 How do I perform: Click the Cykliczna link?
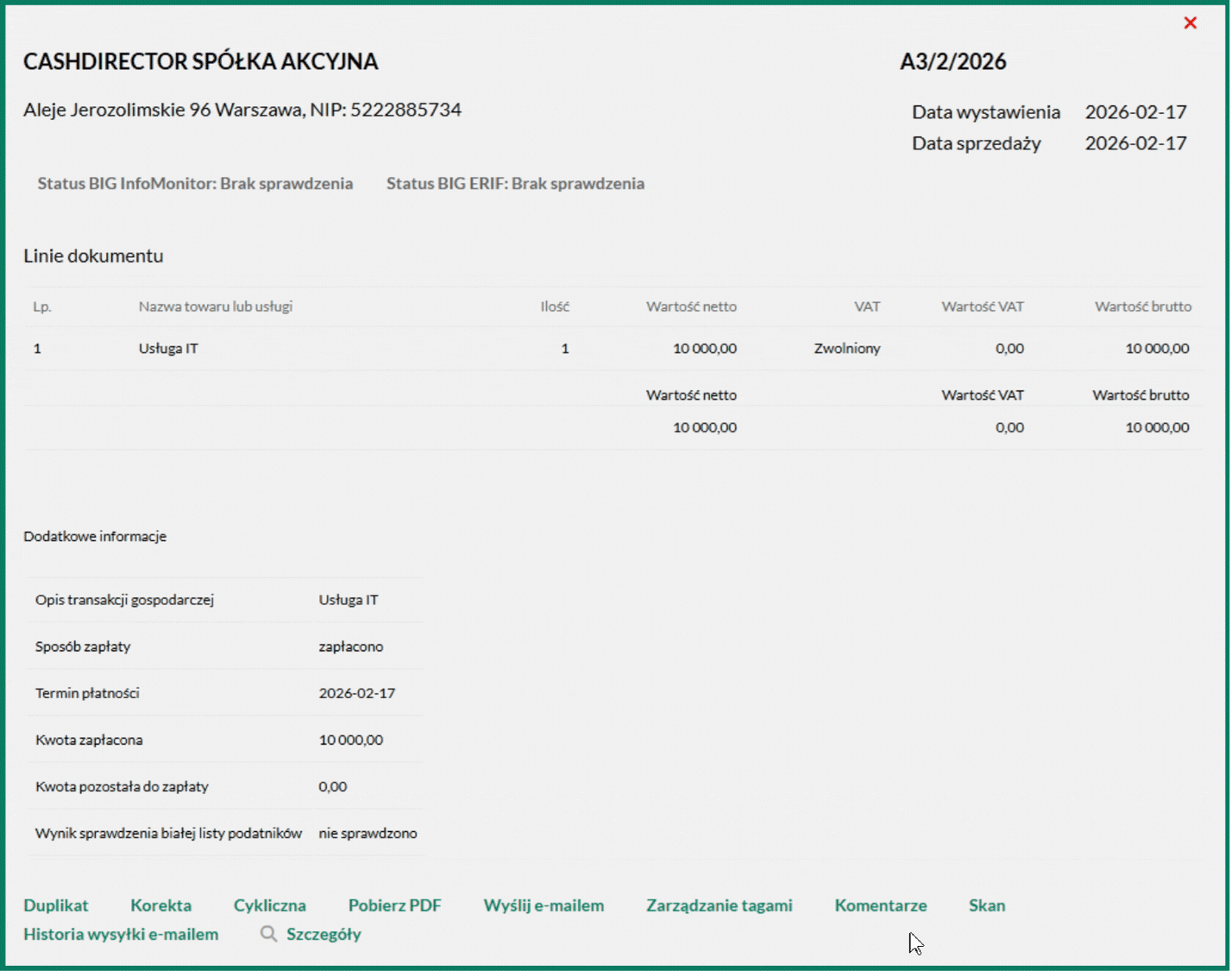pos(269,905)
